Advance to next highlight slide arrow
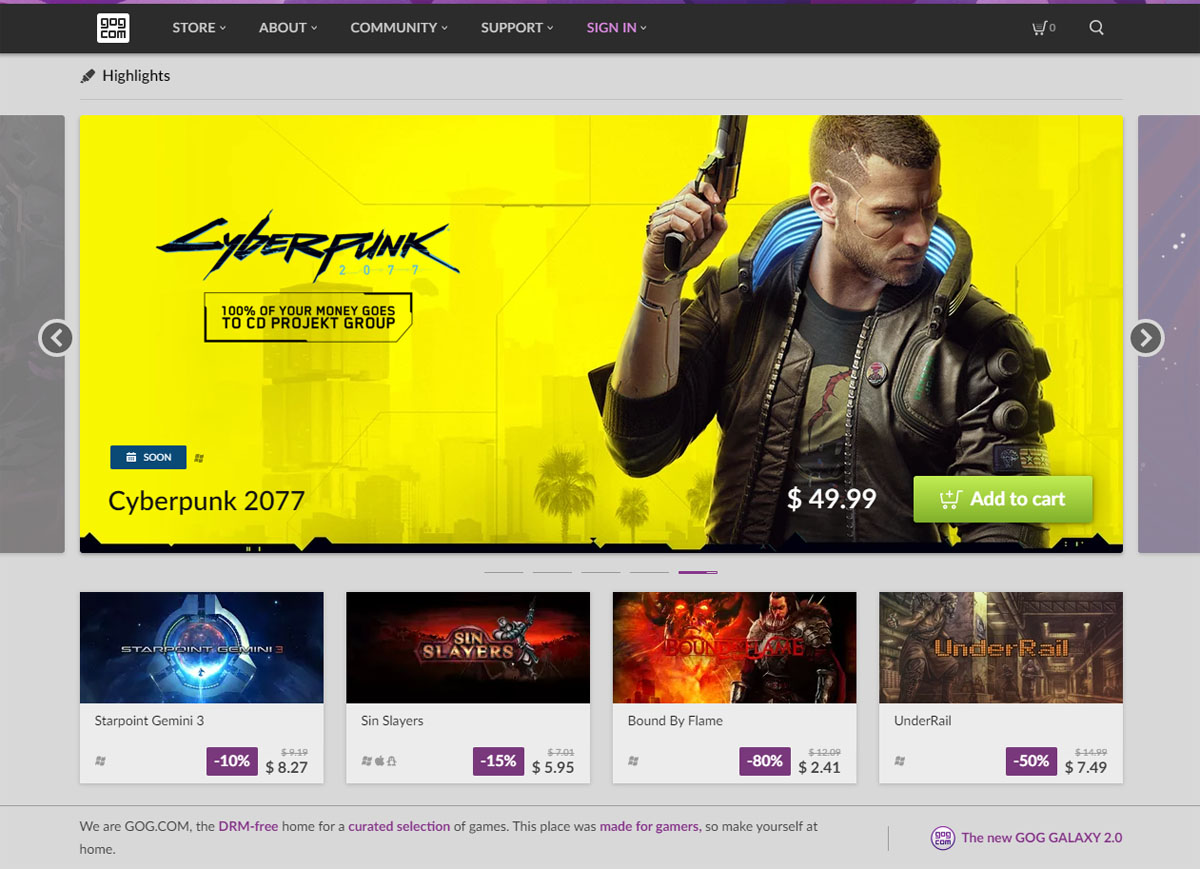Image resolution: width=1200 pixels, height=869 pixels. point(1145,338)
